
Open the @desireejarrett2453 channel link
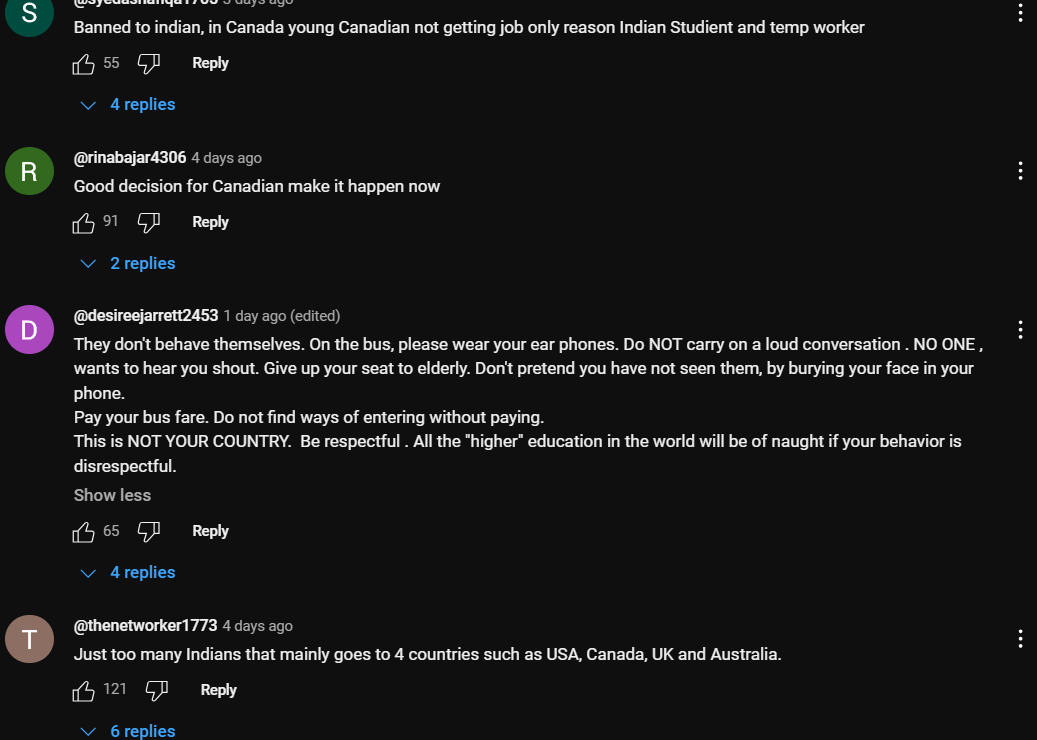click(146, 316)
